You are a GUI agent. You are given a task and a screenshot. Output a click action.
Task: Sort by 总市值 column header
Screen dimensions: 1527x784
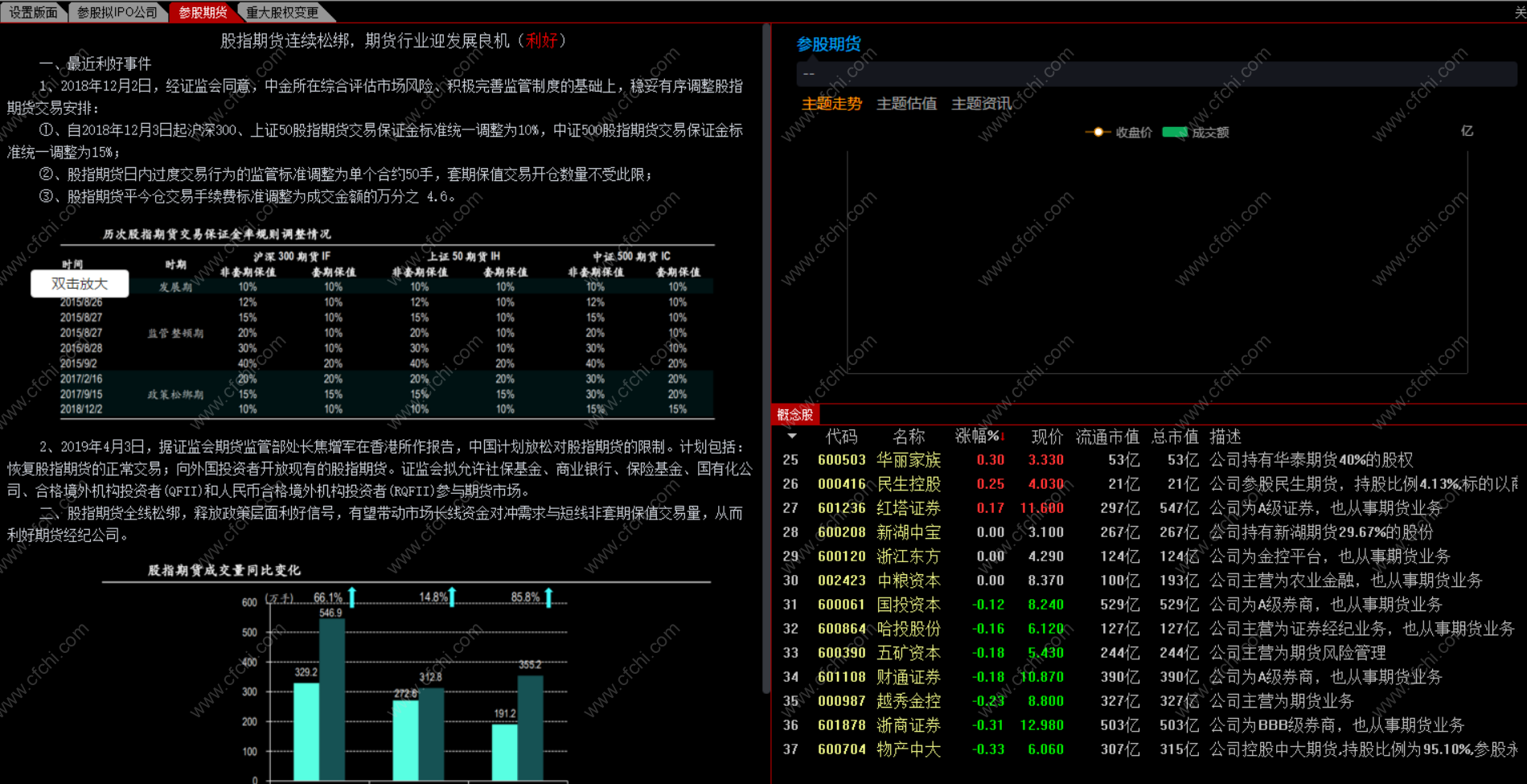(1175, 436)
